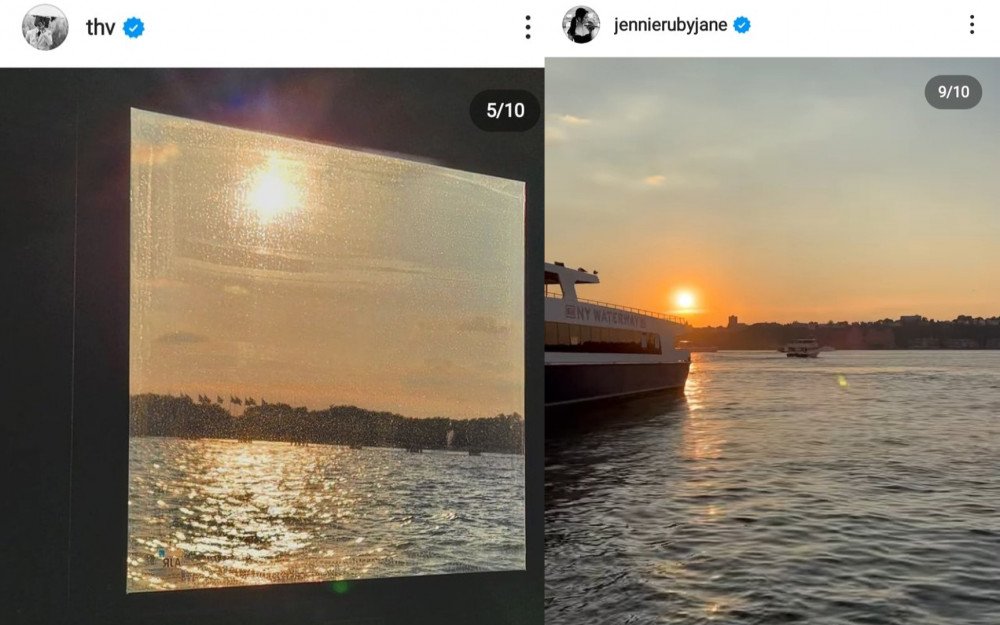This screenshot has height=625, width=1000.
Task: Click the thv username link
Action: tap(100, 28)
